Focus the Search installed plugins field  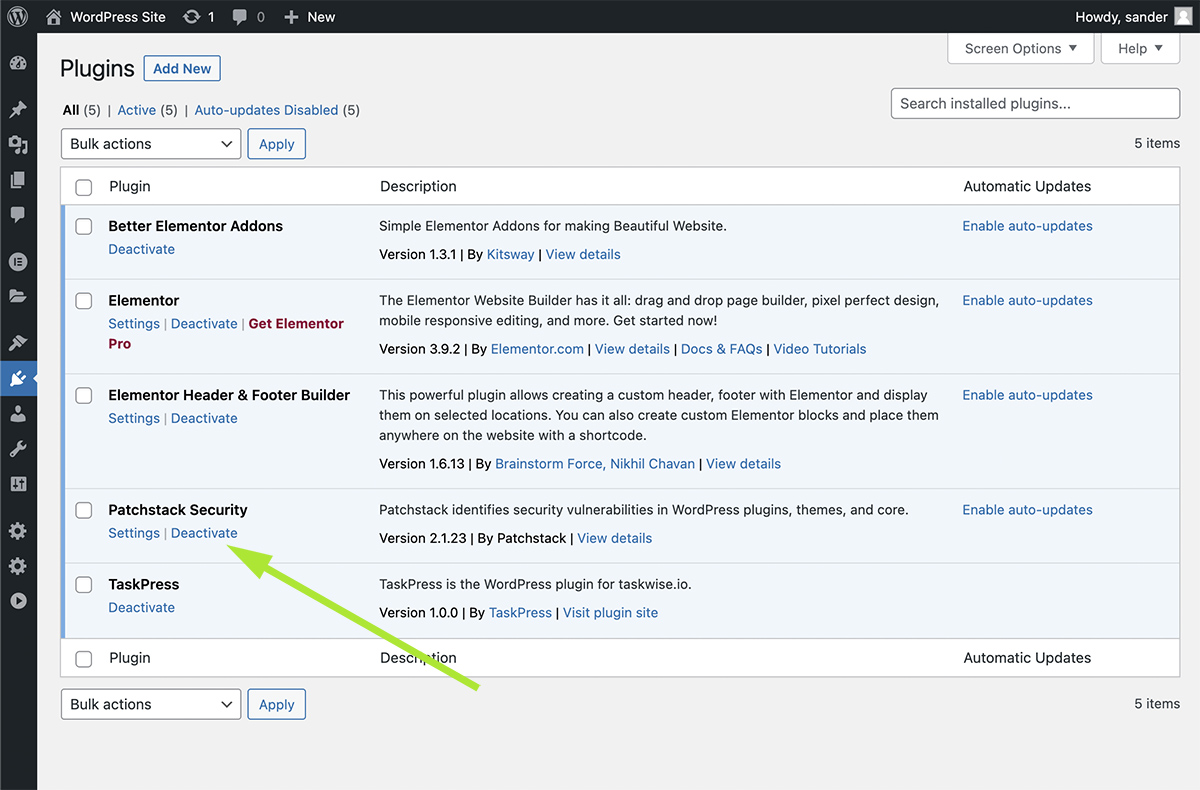point(1035,103)
